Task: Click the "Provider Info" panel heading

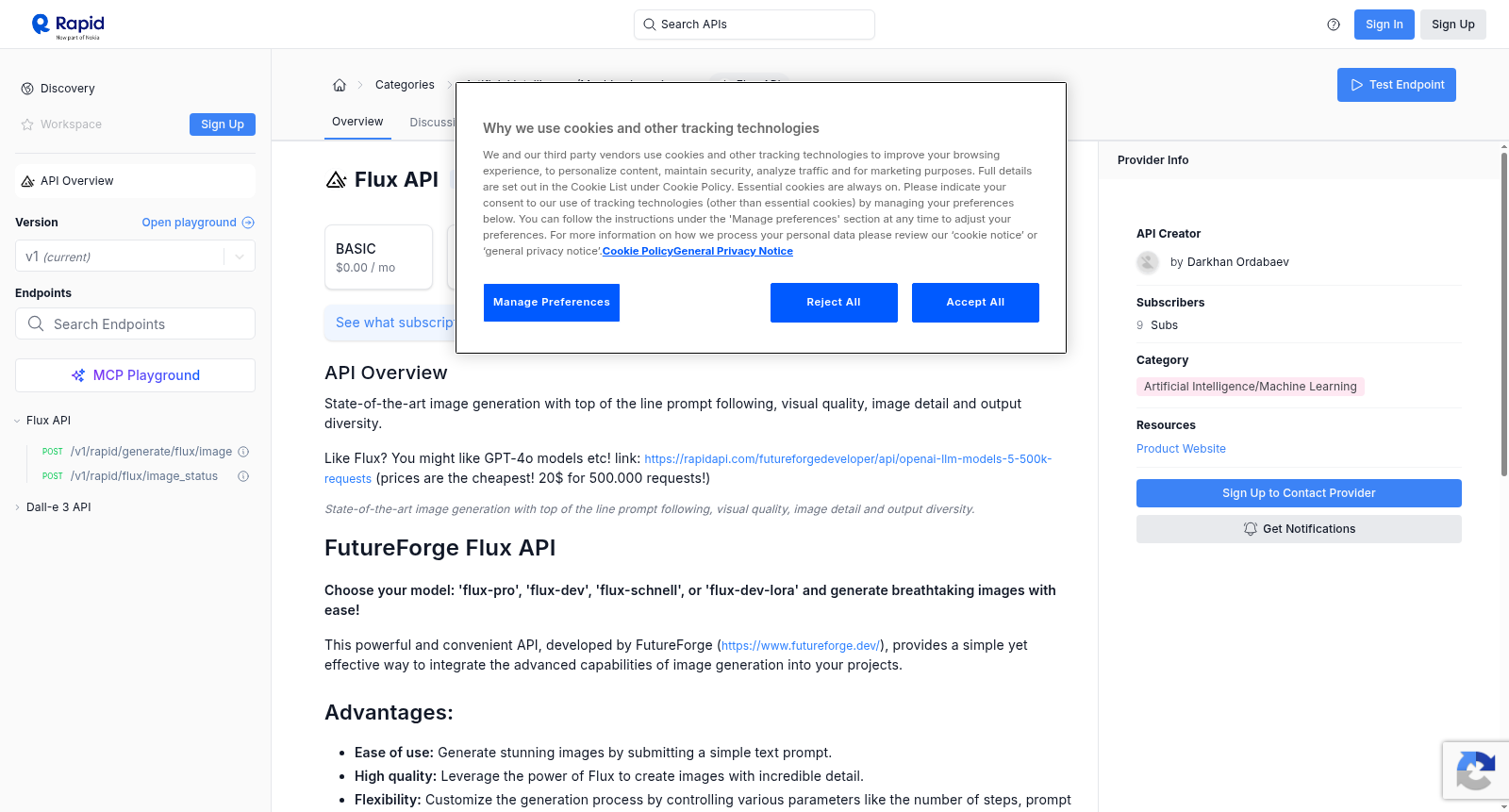Action: tap(1152, 160)
